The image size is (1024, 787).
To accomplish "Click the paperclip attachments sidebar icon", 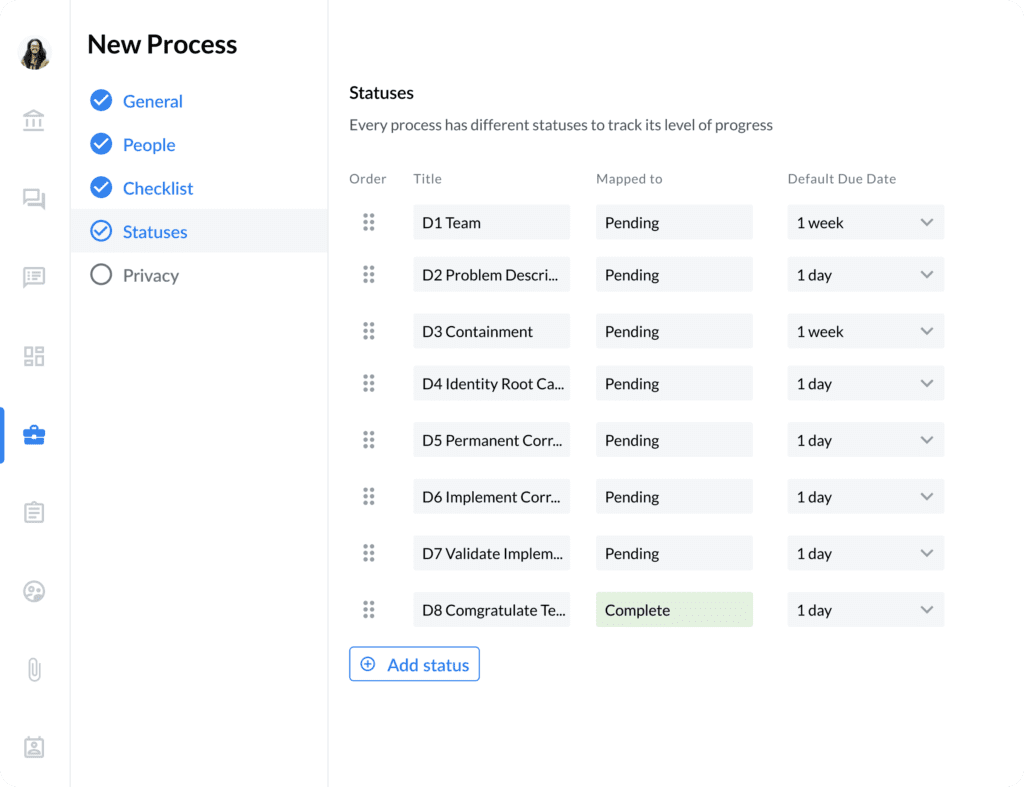I will coord(34,669).
